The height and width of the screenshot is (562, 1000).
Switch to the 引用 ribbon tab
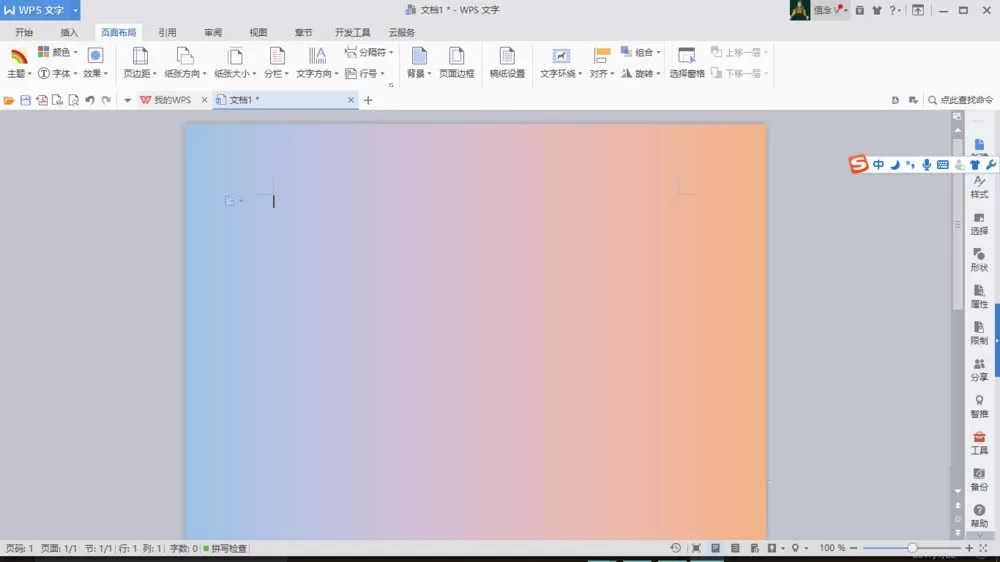pyautogui.click(x=167, y=33)
